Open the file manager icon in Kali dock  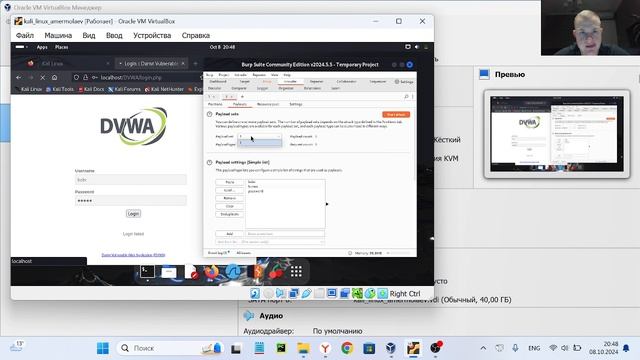[169, 271]
